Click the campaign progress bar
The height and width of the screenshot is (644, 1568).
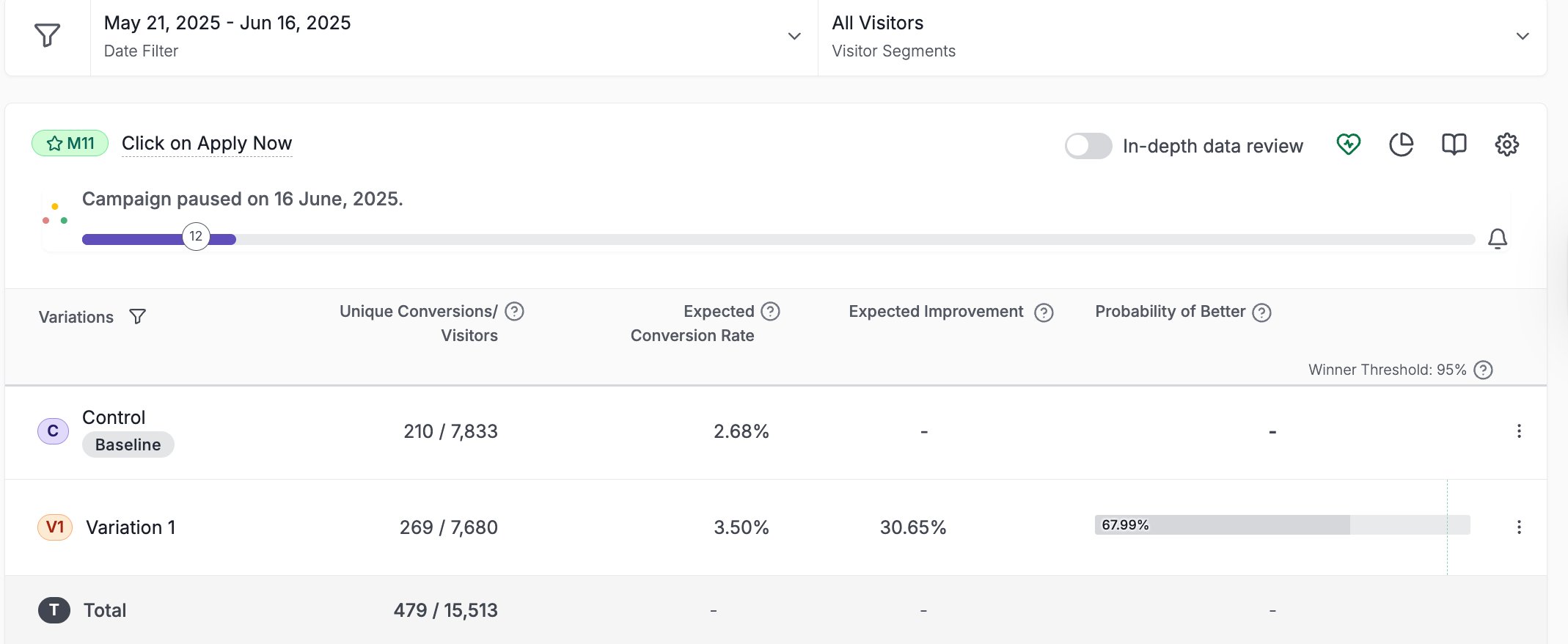pyautogui.click(x=778, y=239)
